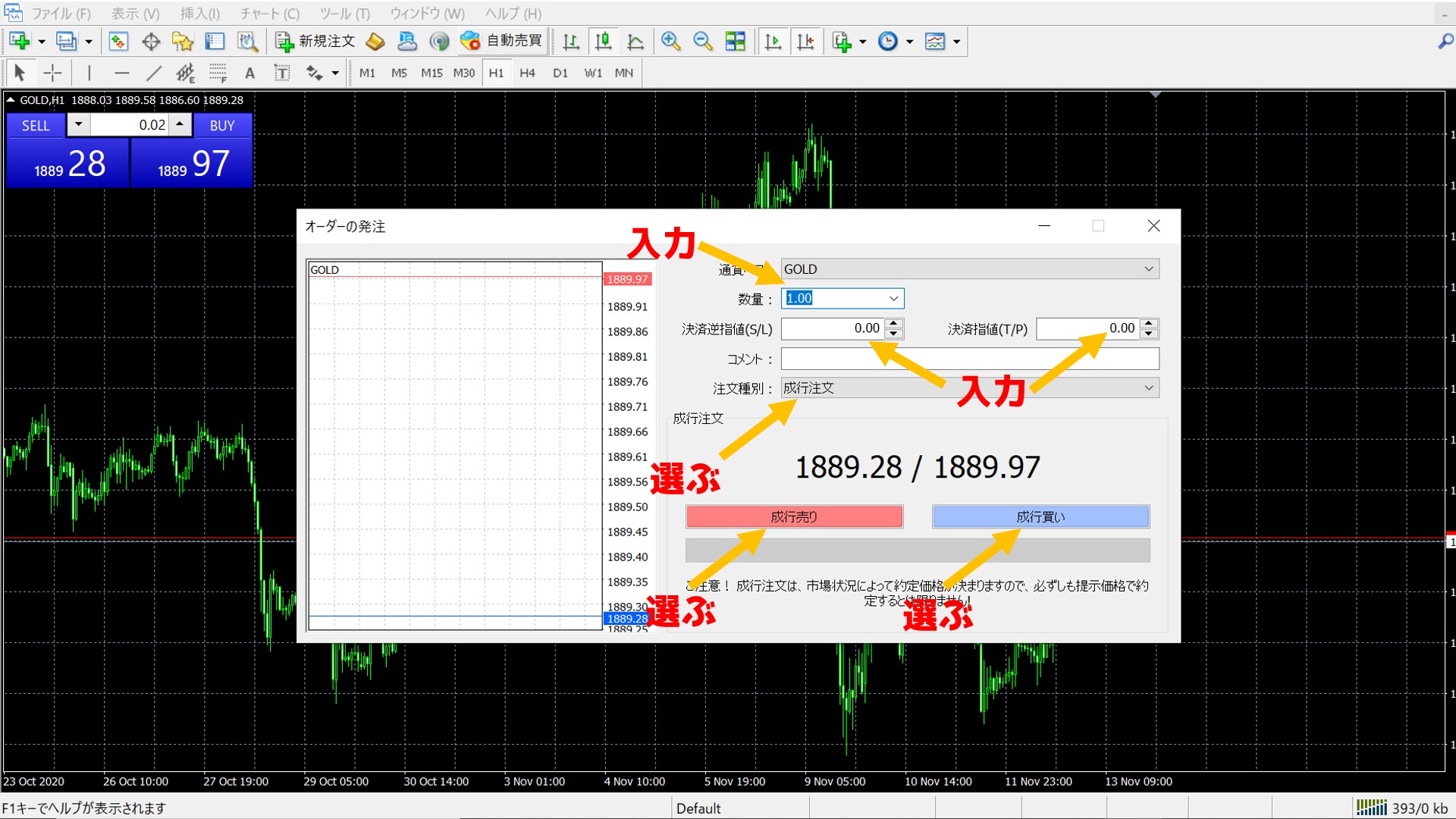The height and width of the screenshot is (819, 1456).
Task: Switch timeframe to M30
Action: [x=464, y=73]
